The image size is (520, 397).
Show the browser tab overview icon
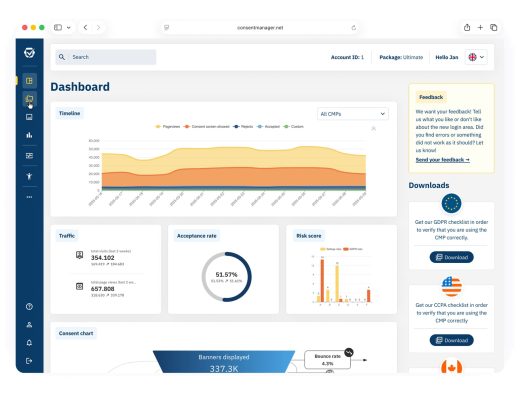[x=494, y=27]
